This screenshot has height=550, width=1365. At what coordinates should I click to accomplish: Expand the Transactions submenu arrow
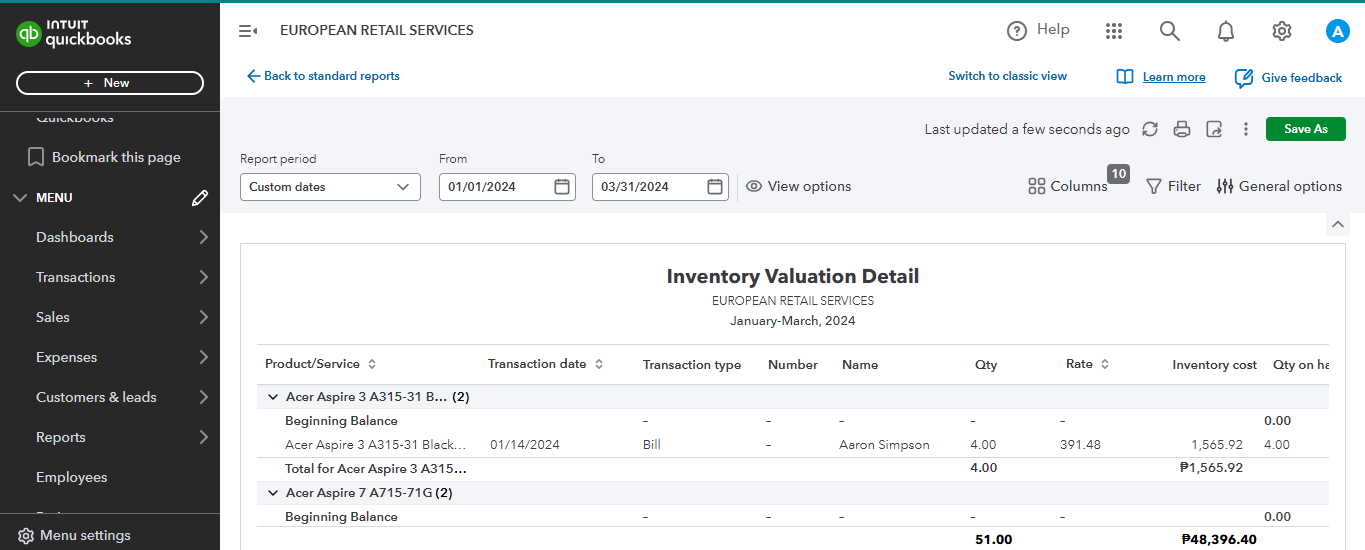point(203,277)
